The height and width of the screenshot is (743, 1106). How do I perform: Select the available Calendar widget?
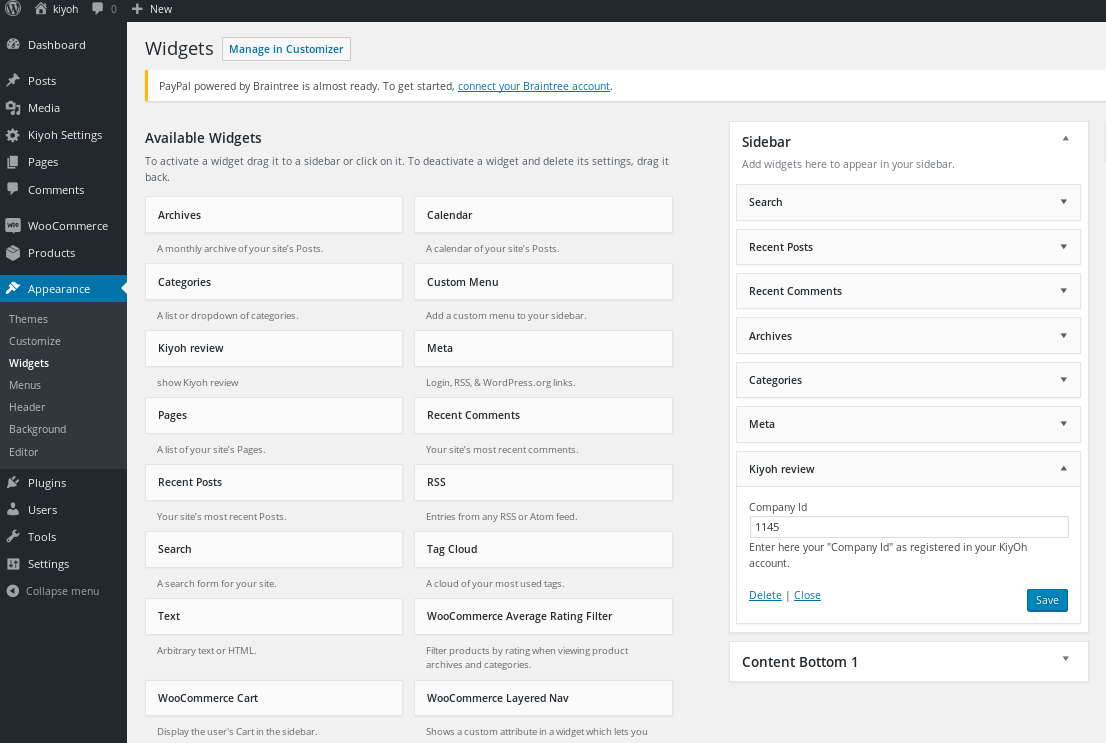tap(543, 215)
